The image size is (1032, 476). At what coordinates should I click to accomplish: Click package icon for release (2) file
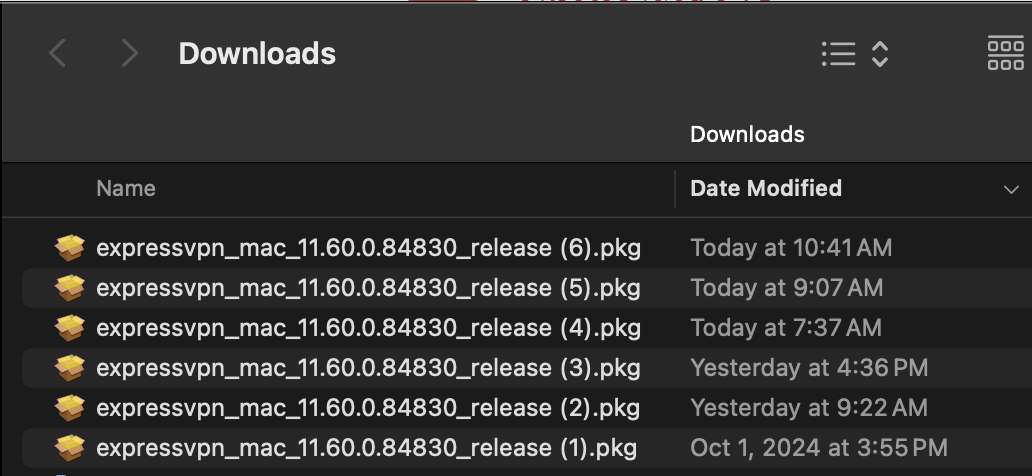click(69, 407)
